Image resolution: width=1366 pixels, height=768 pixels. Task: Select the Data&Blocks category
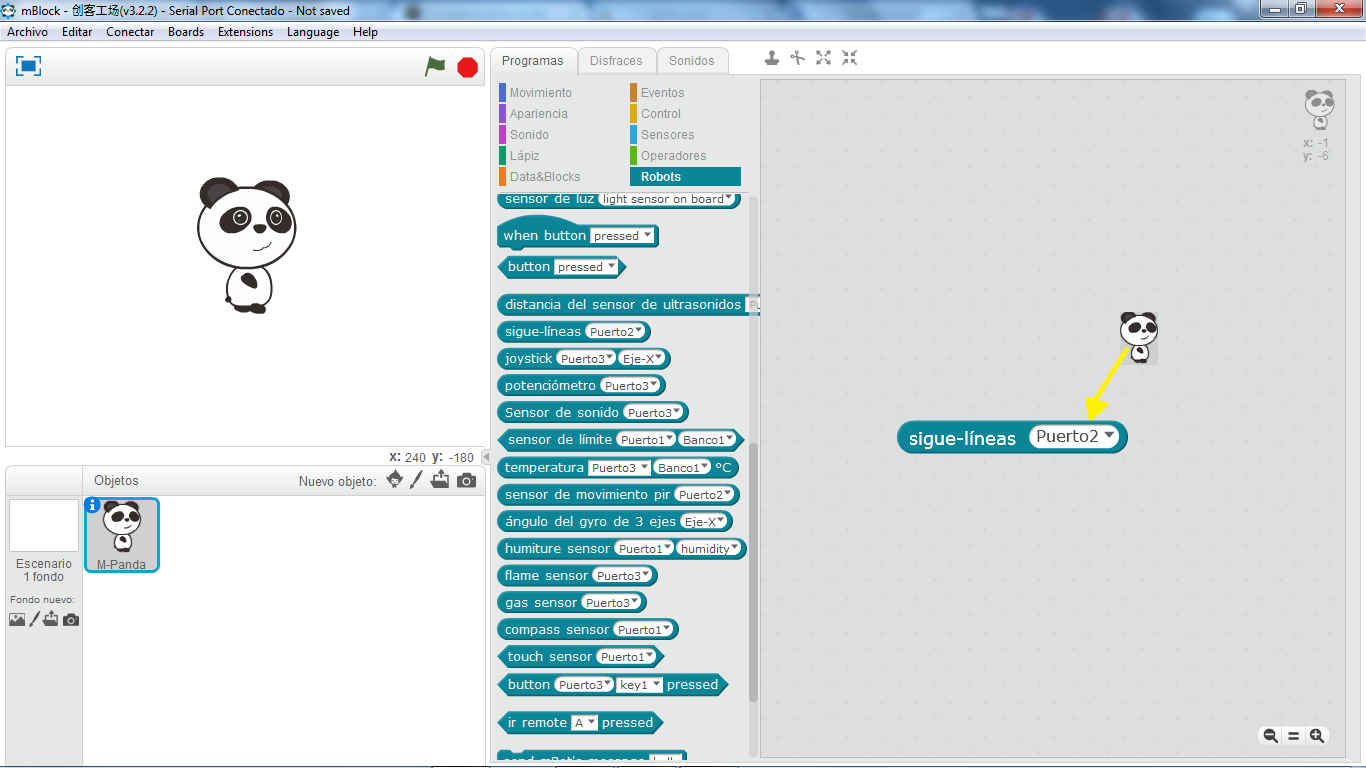(x=544, y=177)
